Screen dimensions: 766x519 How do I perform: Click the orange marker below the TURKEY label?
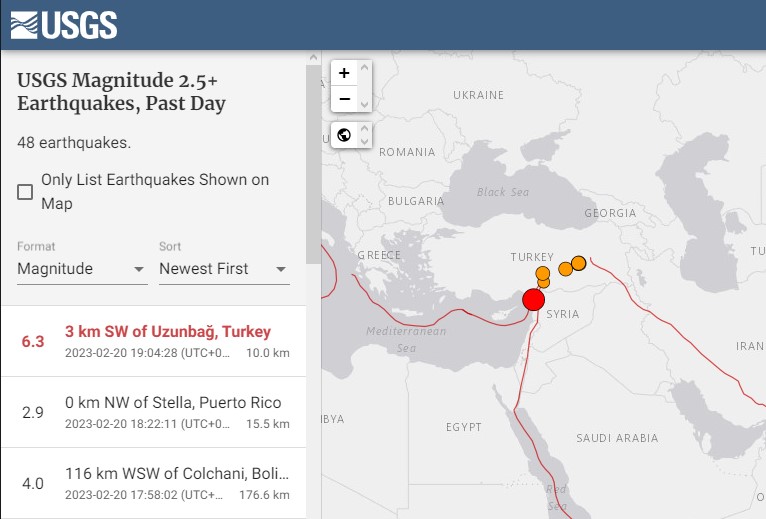click(543, 273)
